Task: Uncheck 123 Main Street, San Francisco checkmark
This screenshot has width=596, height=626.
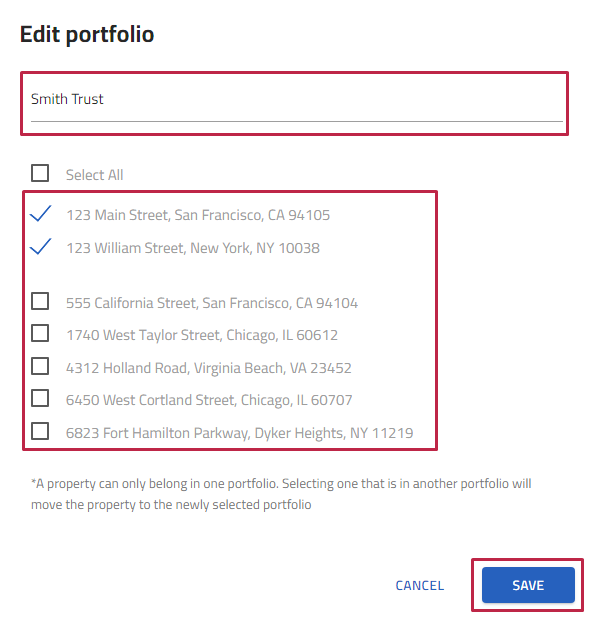Action: (41, 214)
